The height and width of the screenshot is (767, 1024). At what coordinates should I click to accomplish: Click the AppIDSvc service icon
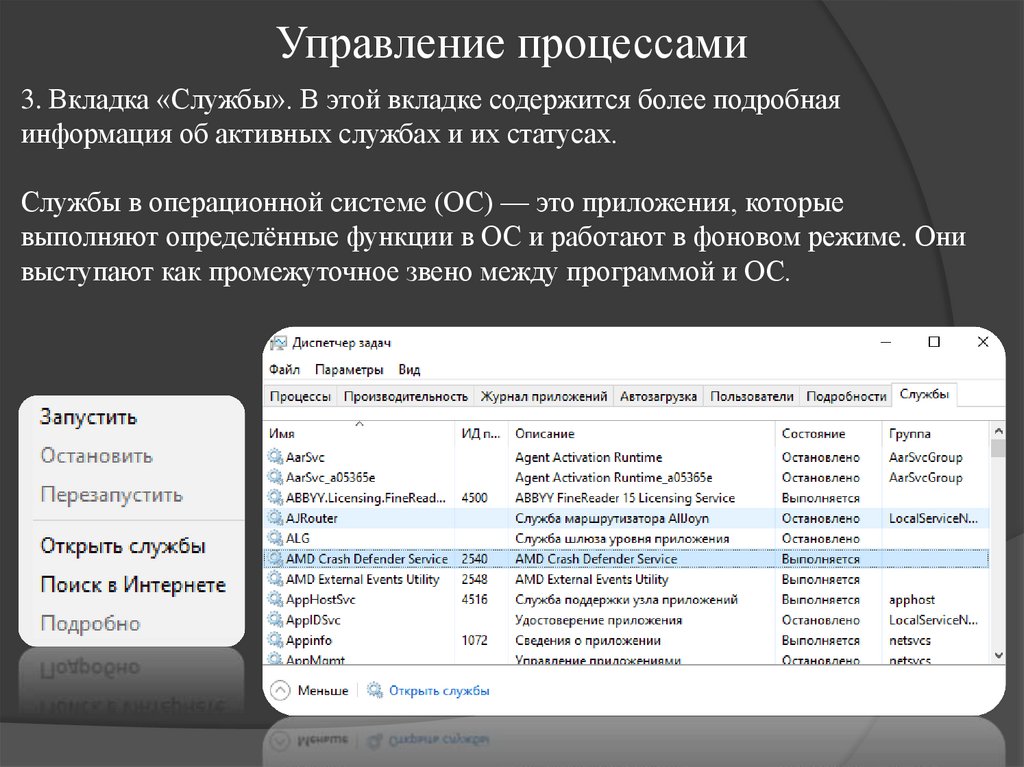pos(273,620)
